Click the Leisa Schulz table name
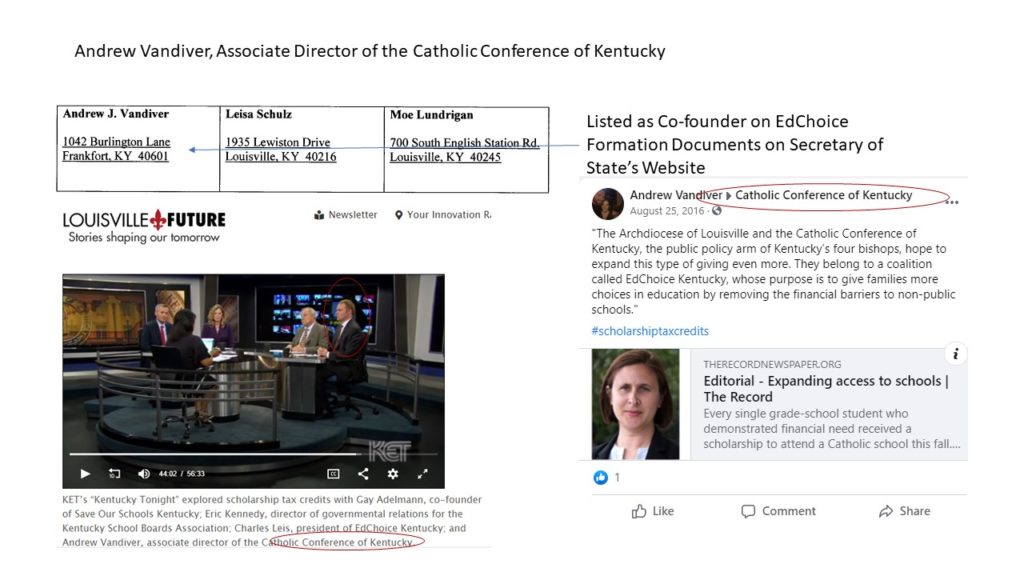 pos(259,114)
